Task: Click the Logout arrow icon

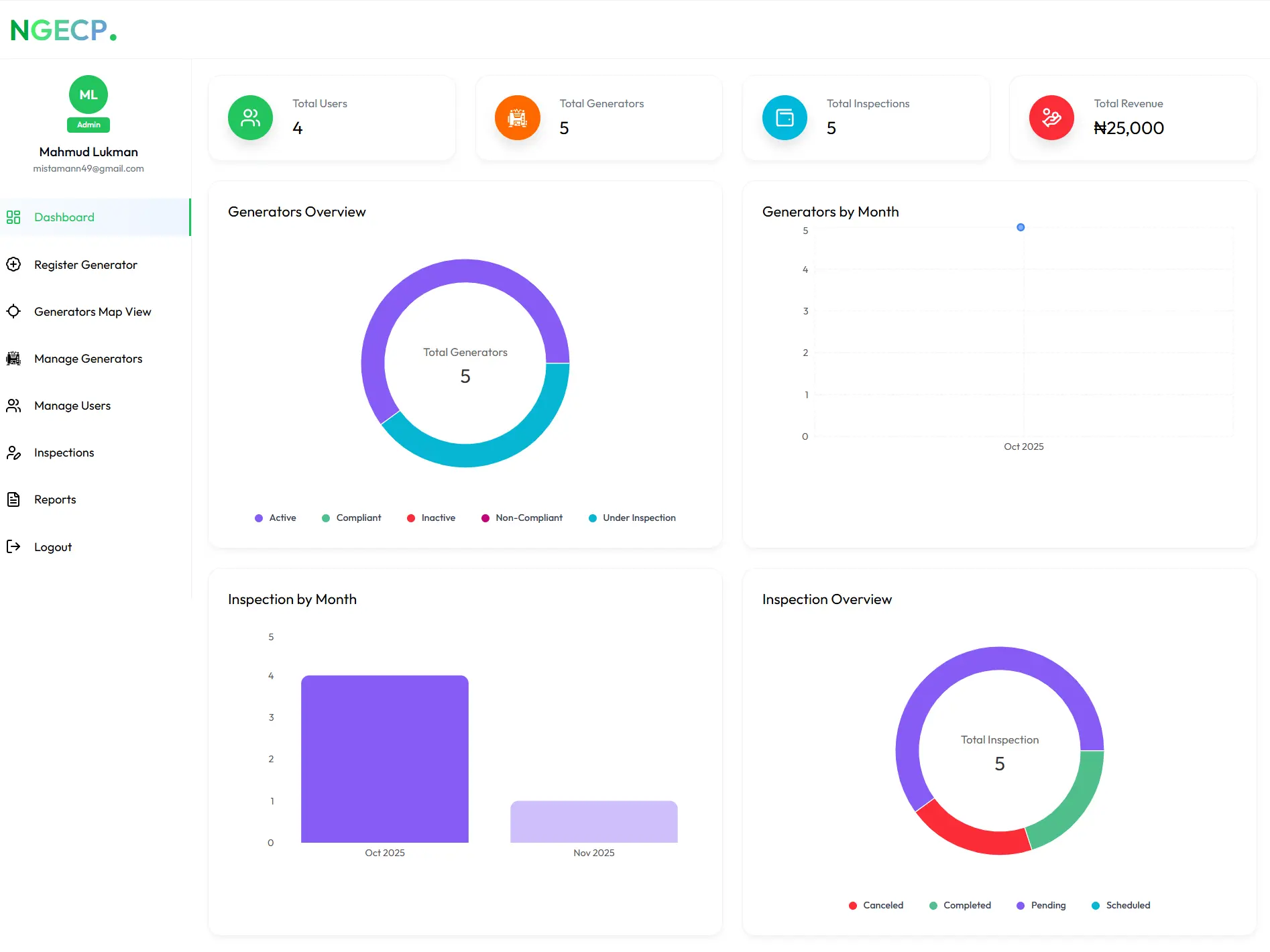Action: (13, 547)
